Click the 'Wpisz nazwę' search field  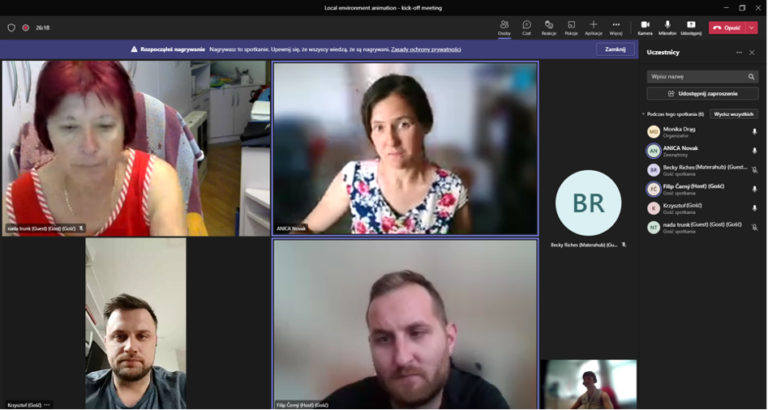697,76
